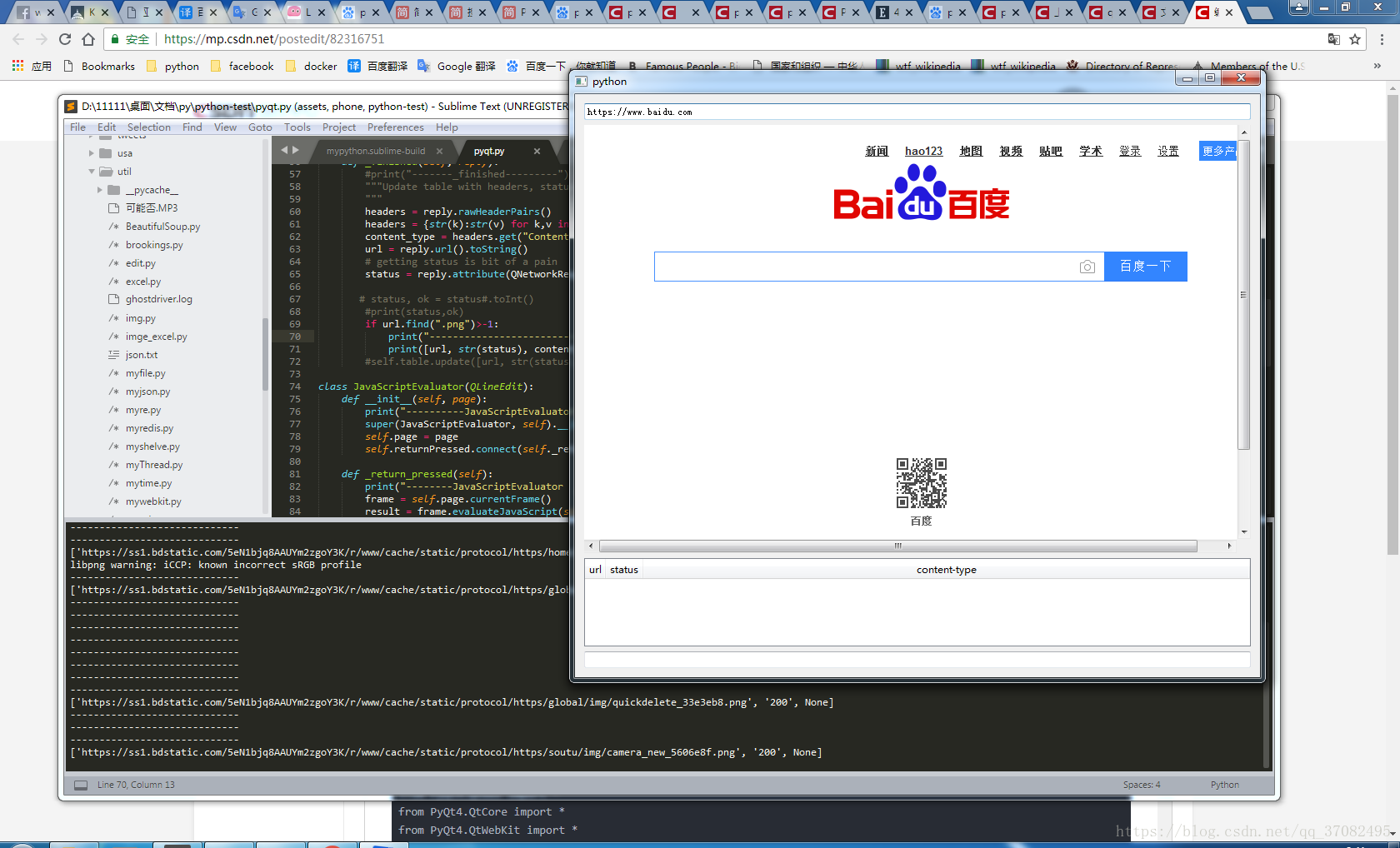Click the Sublime status bar panel switcher icon
Image resolution: width=1400 pixels, height=848 pixels.
click(81, 785)
